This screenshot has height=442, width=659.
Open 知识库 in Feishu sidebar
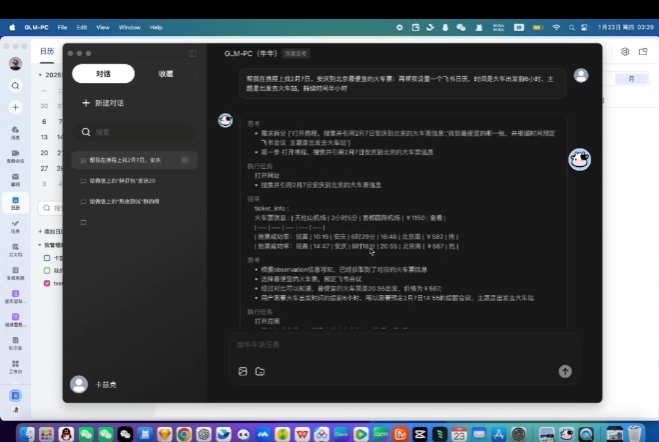[x=16, y=343]
